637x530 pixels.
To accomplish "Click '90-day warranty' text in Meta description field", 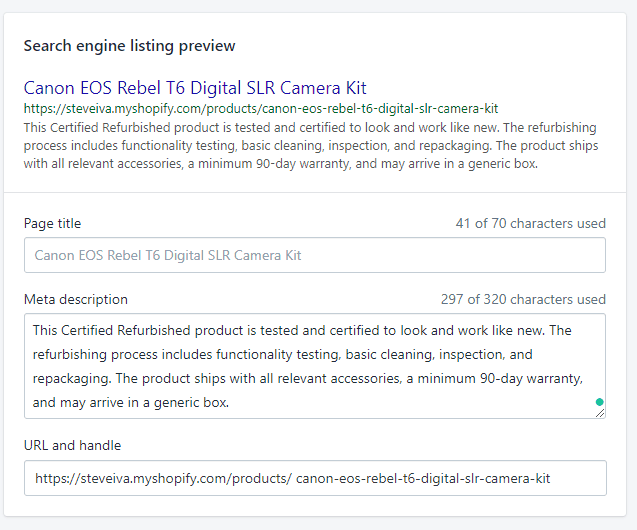I will (531, 379).
